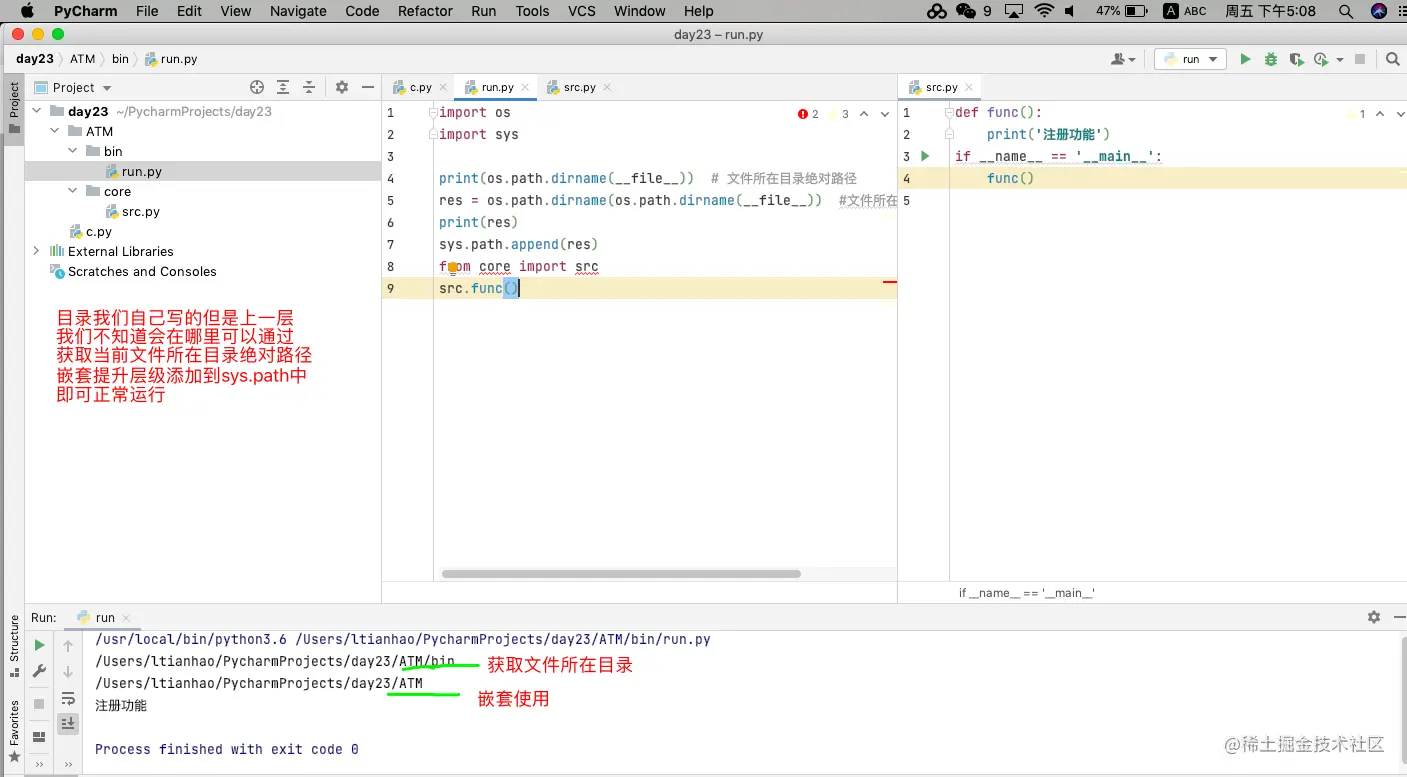Click bin breadcrumb in navigation bar

tap(120, 59)
